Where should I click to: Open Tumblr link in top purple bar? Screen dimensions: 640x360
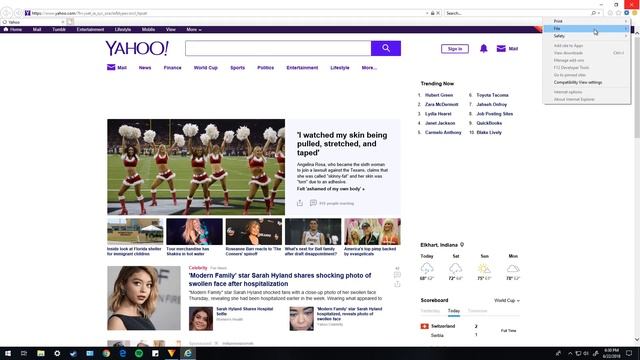click(x=59, y=29)
